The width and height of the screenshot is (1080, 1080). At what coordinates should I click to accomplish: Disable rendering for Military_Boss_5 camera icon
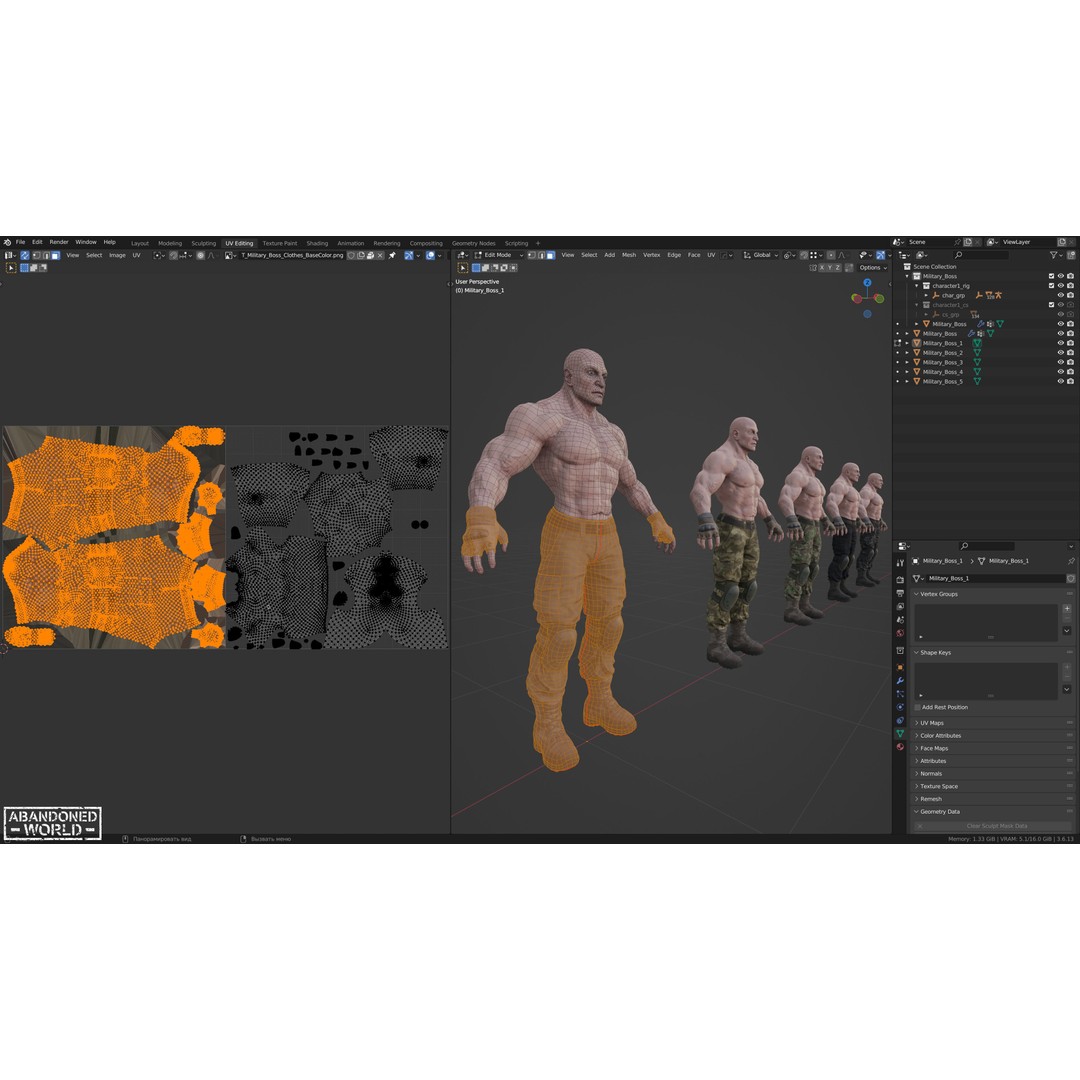coord(1070,381)
